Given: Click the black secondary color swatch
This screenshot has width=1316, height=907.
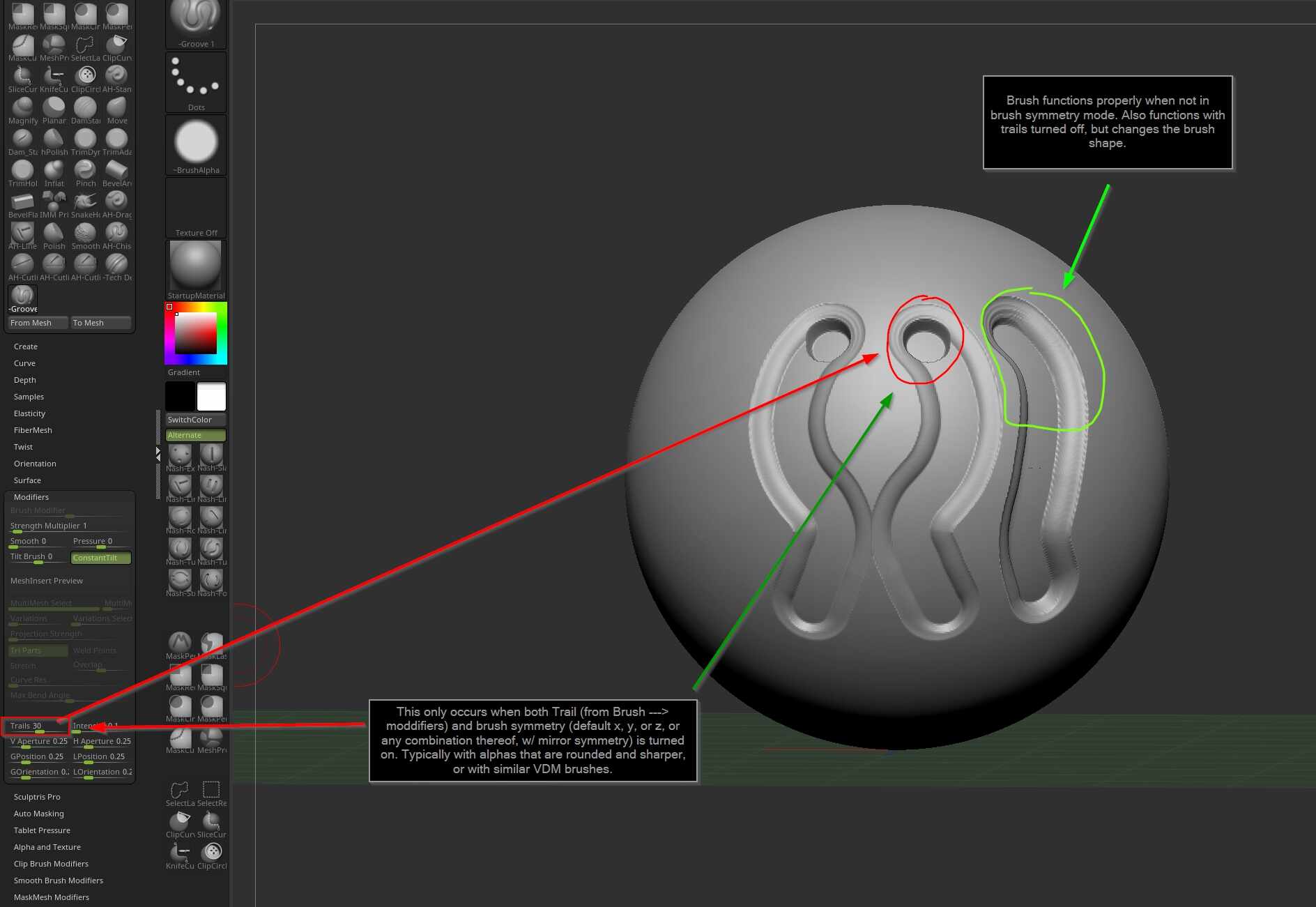Looking at the screenshot, I should tap(180, 397).
